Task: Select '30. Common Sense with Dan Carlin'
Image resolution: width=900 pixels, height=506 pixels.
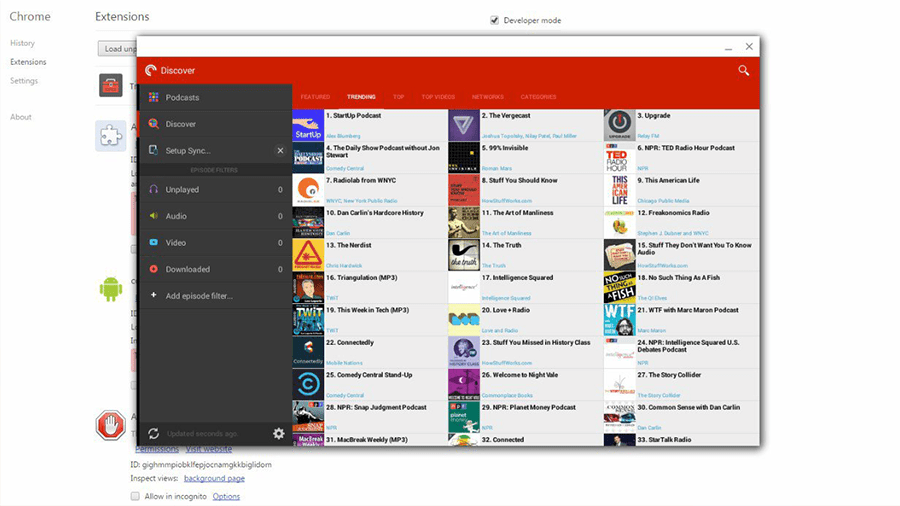Action: pos(689,407)
